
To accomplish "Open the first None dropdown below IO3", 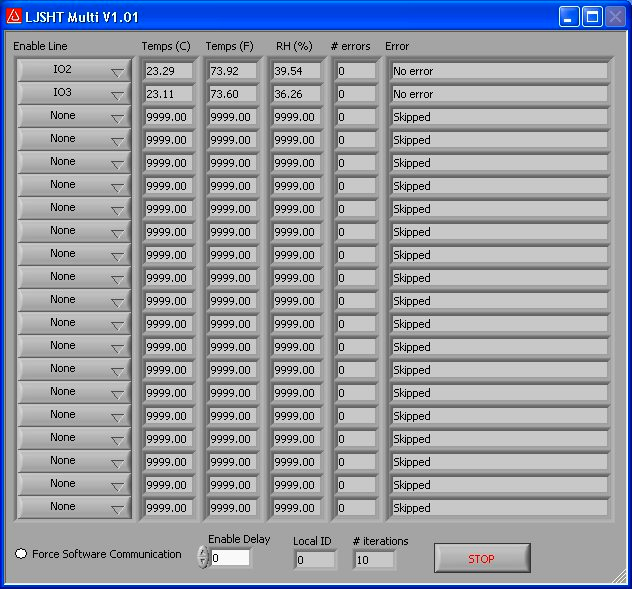I will point(73,117).
